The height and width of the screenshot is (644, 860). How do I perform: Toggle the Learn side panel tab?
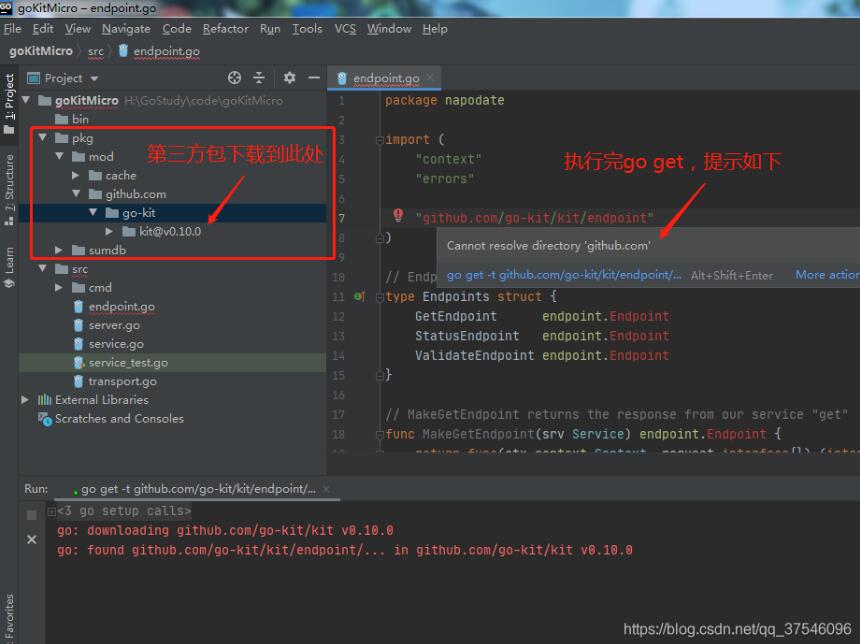[9, 266]
